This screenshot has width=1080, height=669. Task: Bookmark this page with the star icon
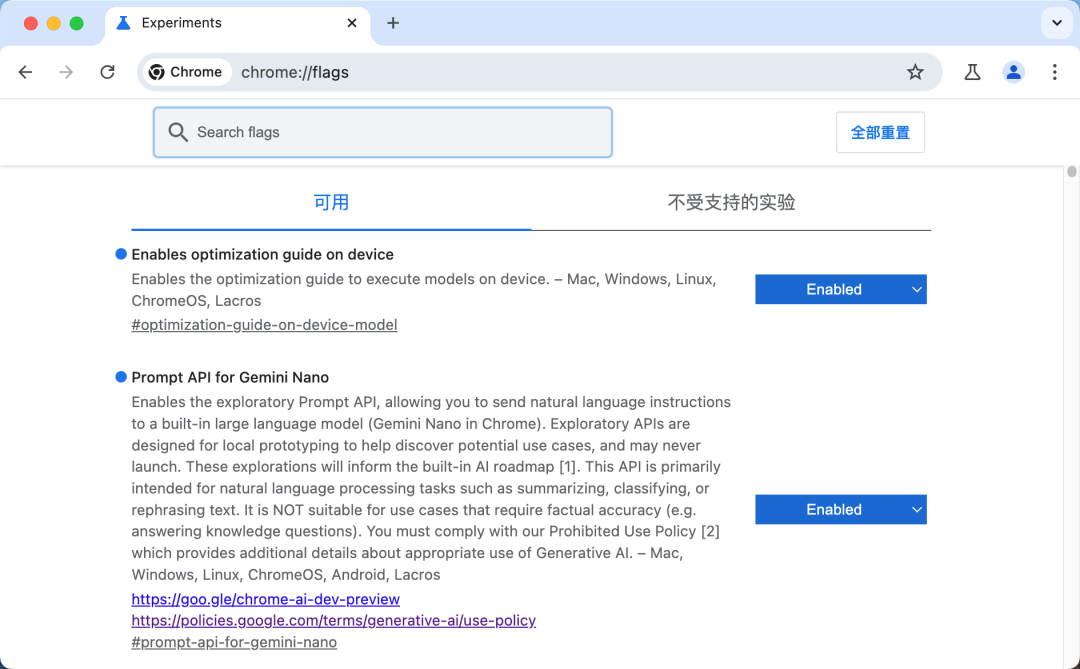tap(915, 72)
